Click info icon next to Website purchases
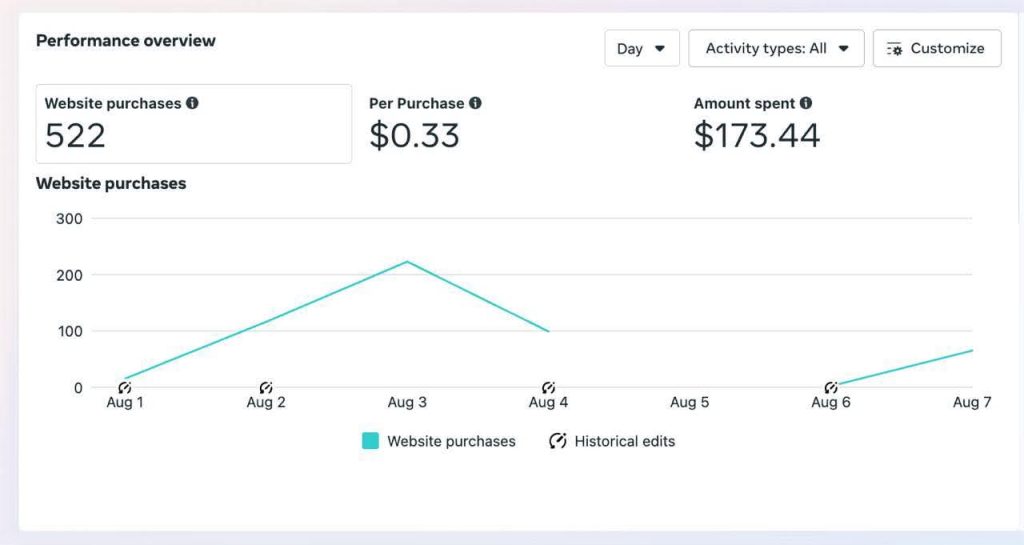1024x545 pixels. tap(192, 103)
